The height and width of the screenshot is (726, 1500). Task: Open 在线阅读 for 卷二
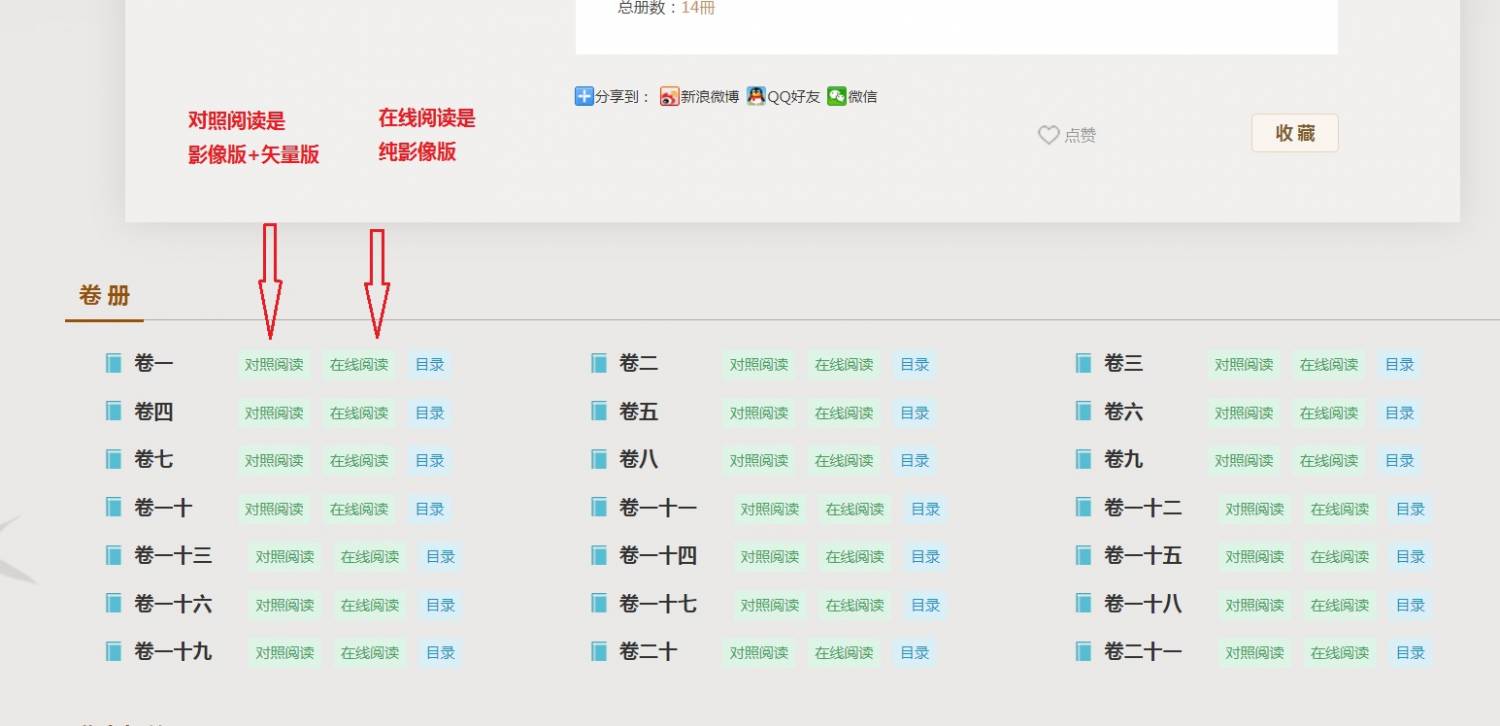[x=844, y=365]
